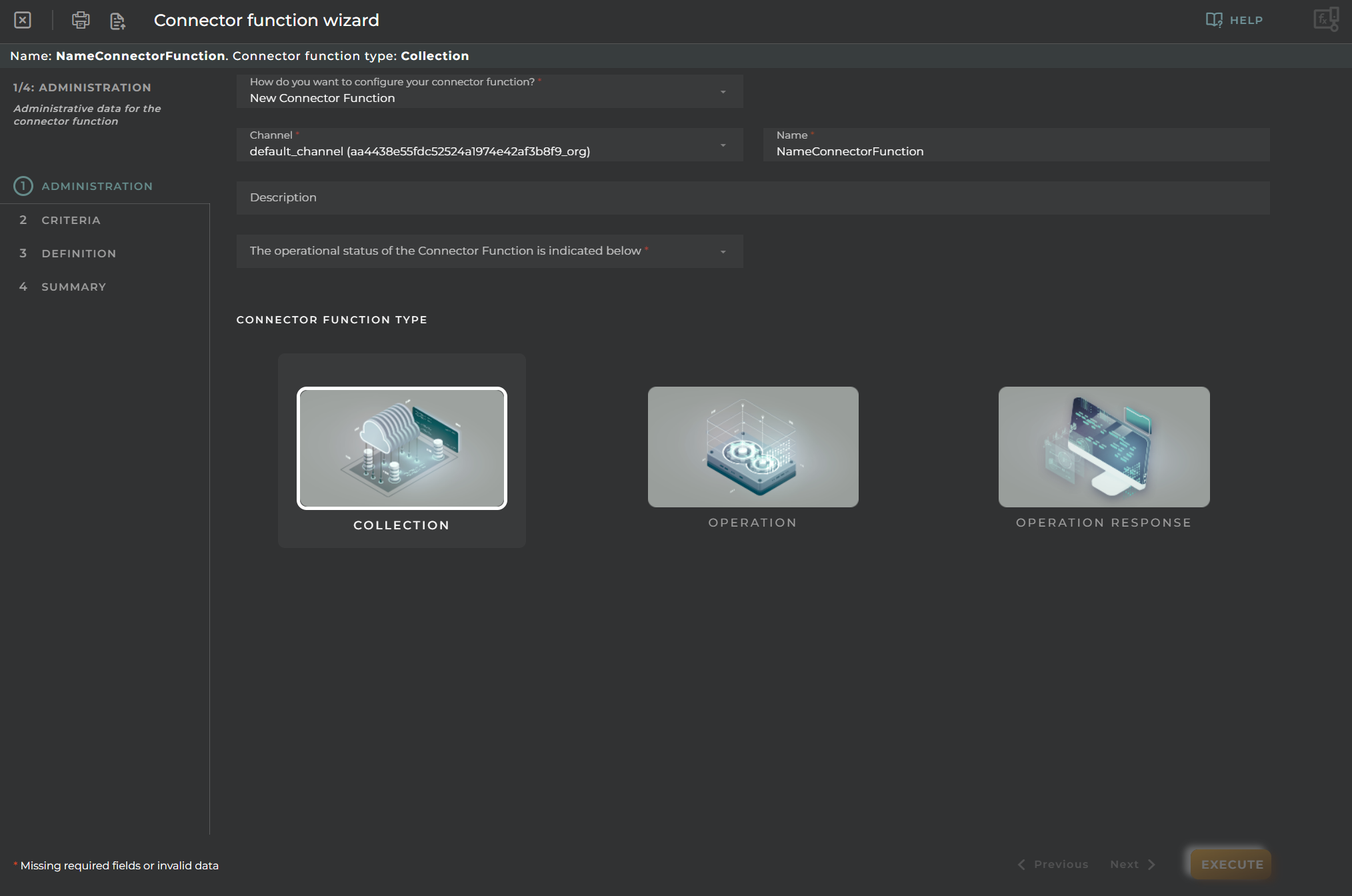Click the step 1 circle icon

[23, 186]
